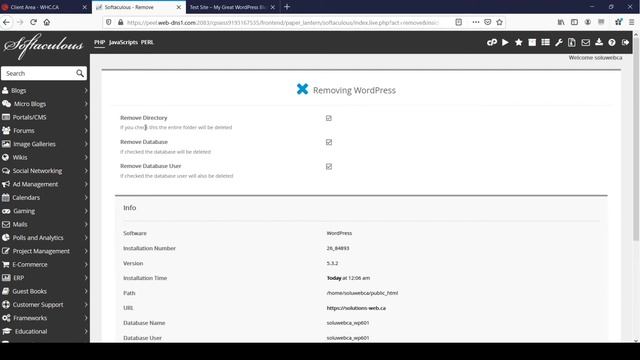The width and height of the screenshot is (640, 360).
Task: Open the ratings star icon
Action: (518, 42)
